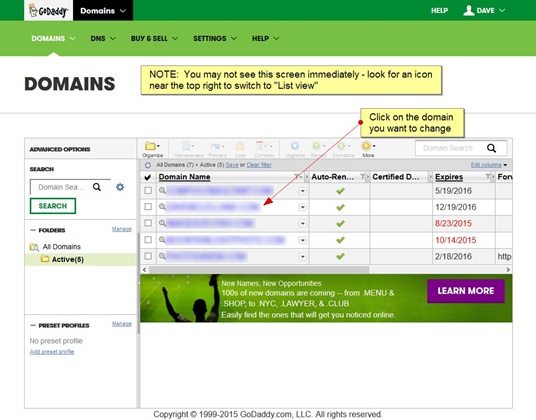
Task: Check the box for the 8/23/2015 domain
Action: [x=148, y=223]
